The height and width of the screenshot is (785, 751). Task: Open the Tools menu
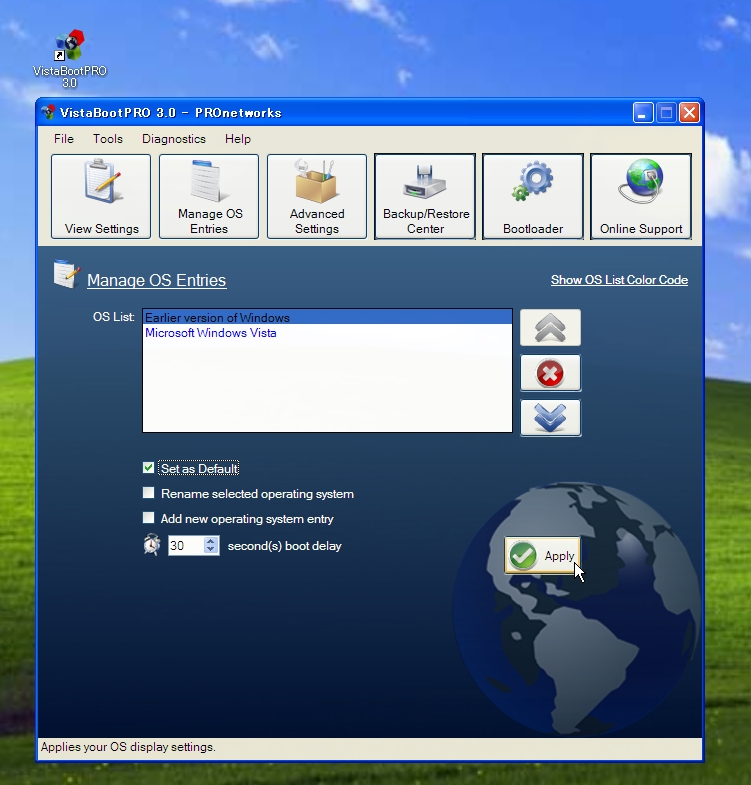click(108, 139)
